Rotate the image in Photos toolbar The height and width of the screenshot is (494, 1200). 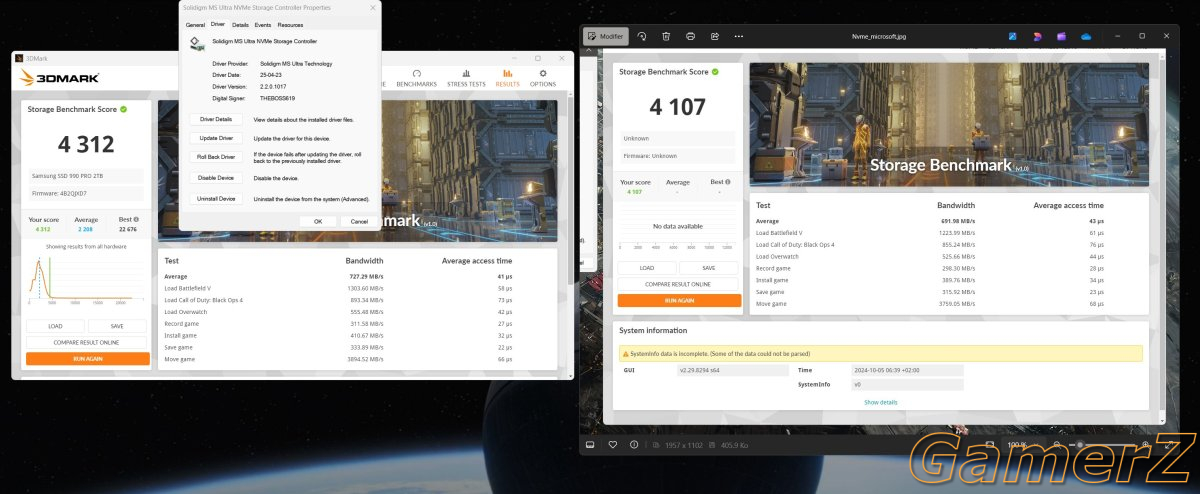click(642, 36)
